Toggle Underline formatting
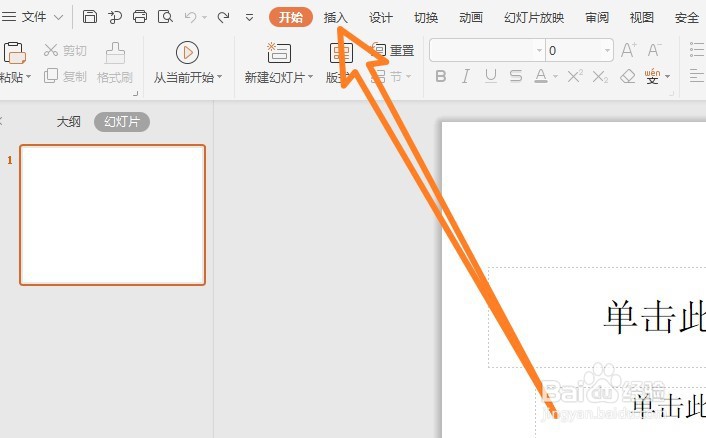This screenshot has width=706, height=438. tap(491, 77)
